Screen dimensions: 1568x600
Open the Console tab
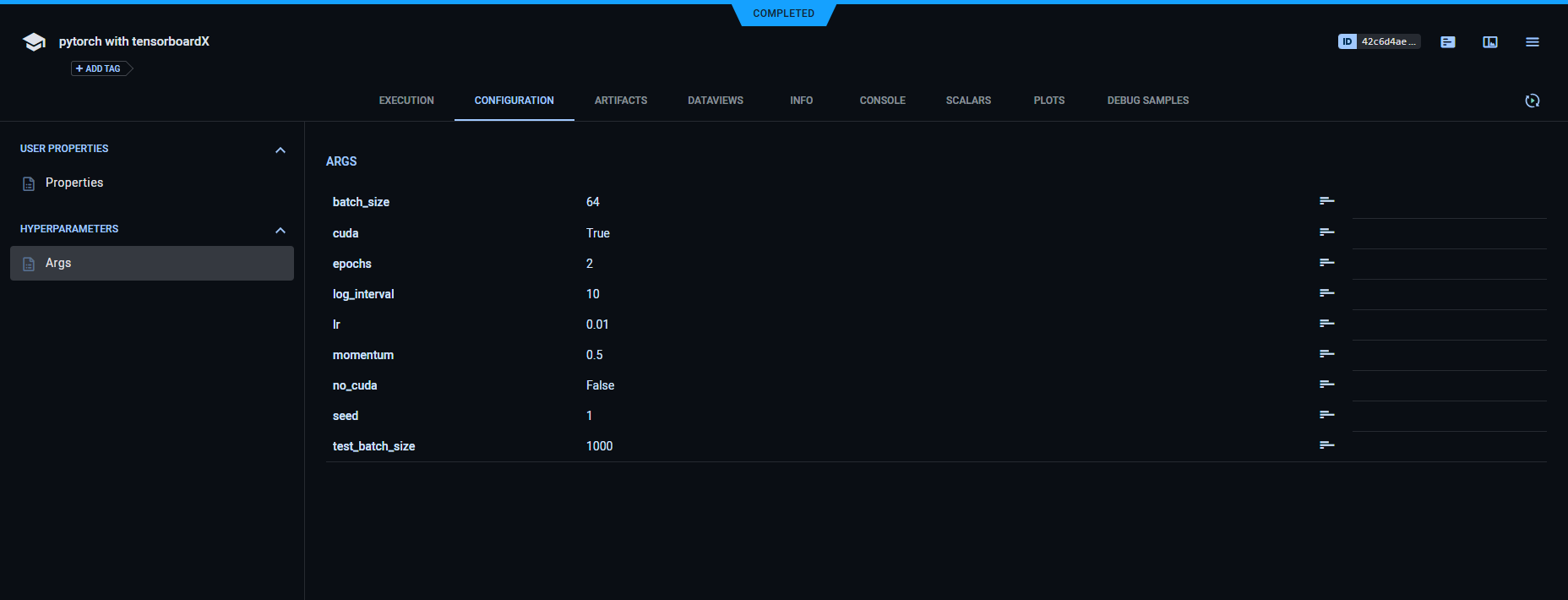[882, 101]
